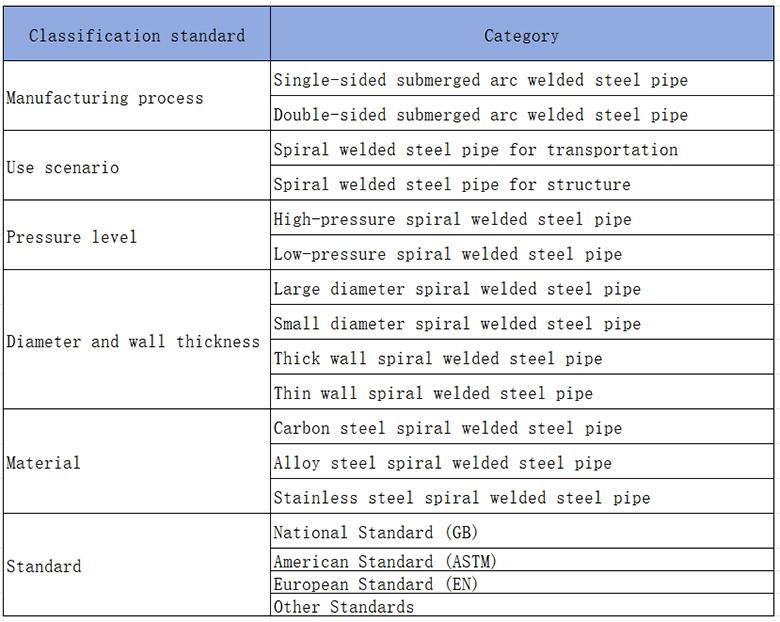The height and width of the screenshot is (622, 780).
Task: Select Other Standards cell
Action: click(522, 605)
